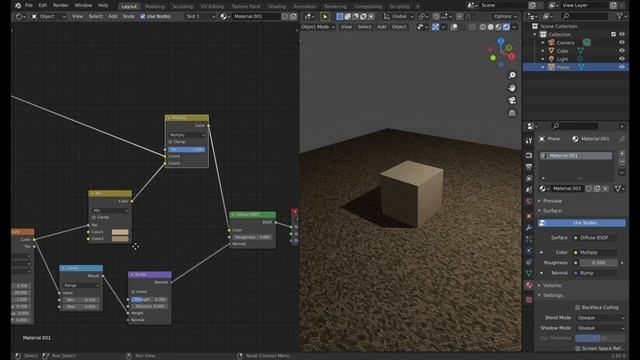
Task: Switch to solid viewport shading
Action: point(491,27)
